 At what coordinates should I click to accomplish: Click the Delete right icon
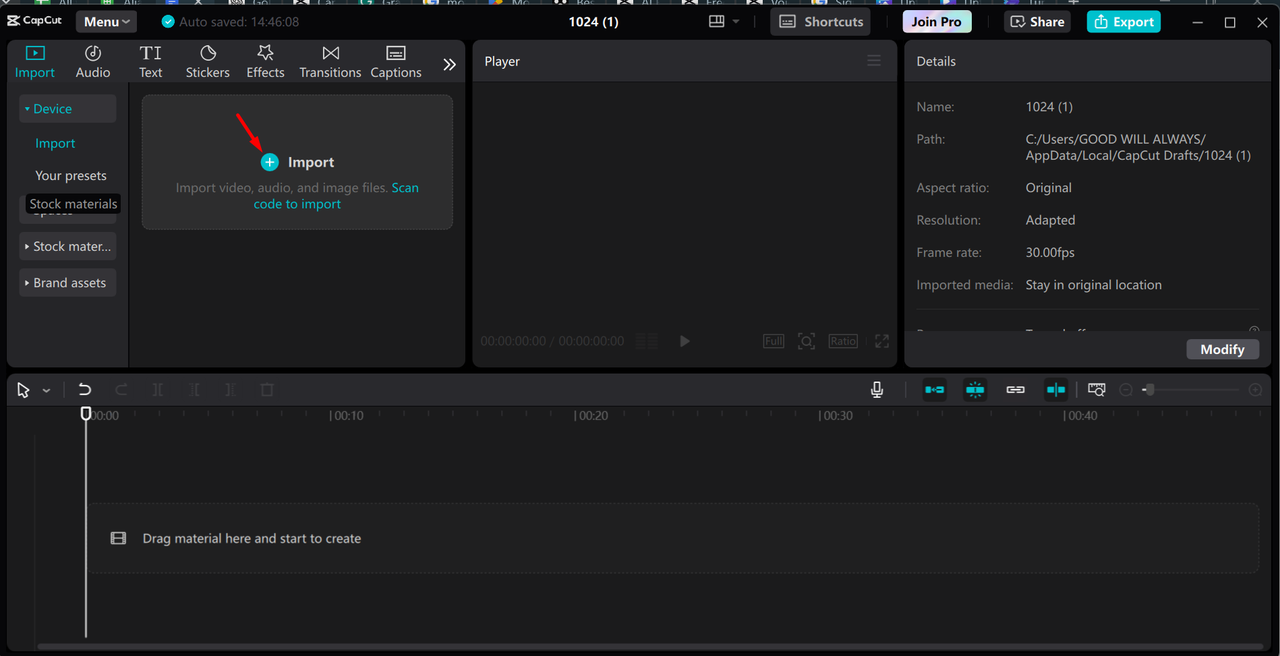(x=230, y=390)
